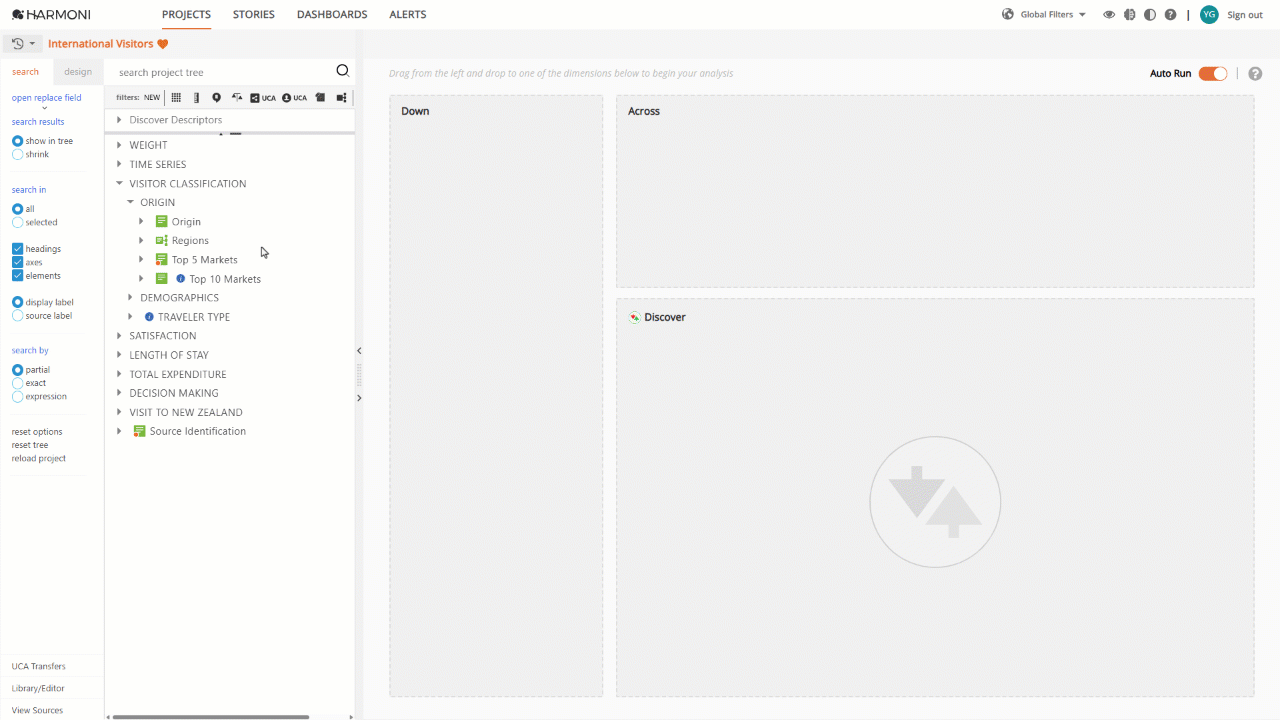Click the Top 10 Markets info icon
Screen dimensions: 1280x720
(x=180, y=279)
